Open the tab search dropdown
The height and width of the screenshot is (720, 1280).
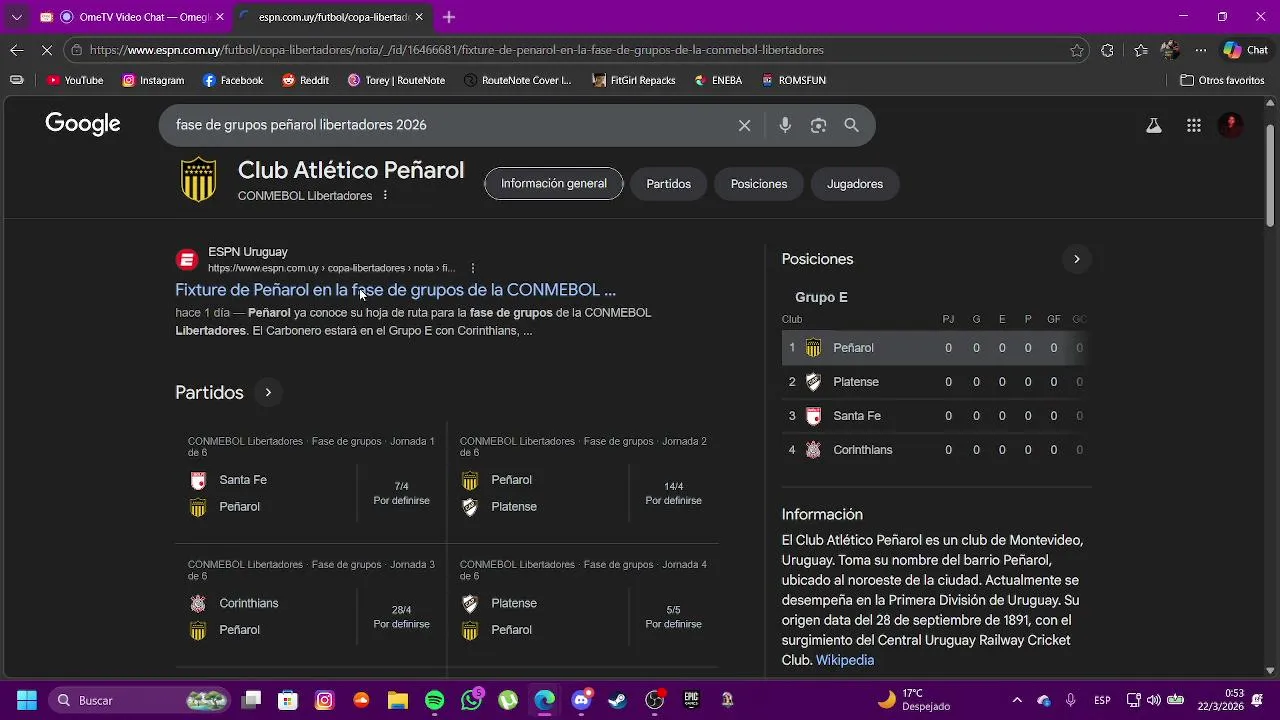[16, 17]
